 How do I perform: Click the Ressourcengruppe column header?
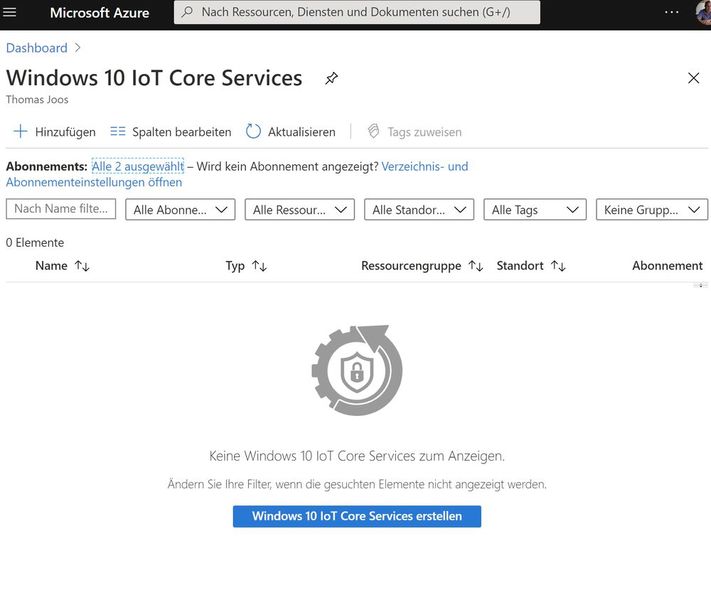click(x=411, y=266)
